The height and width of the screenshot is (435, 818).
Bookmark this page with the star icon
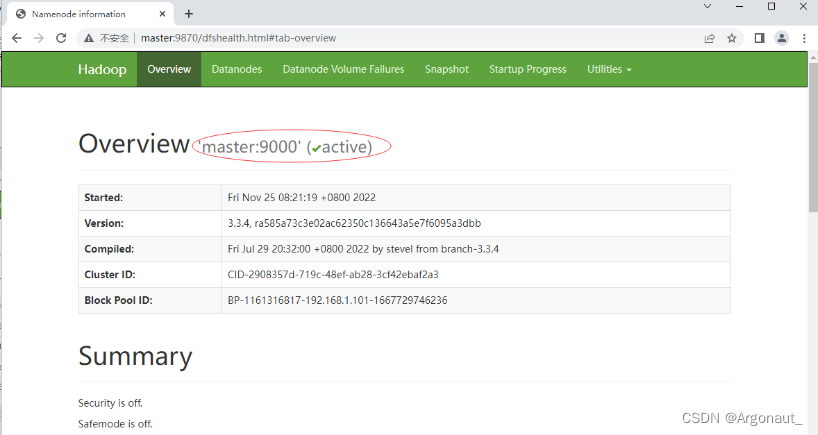point(732,38)
